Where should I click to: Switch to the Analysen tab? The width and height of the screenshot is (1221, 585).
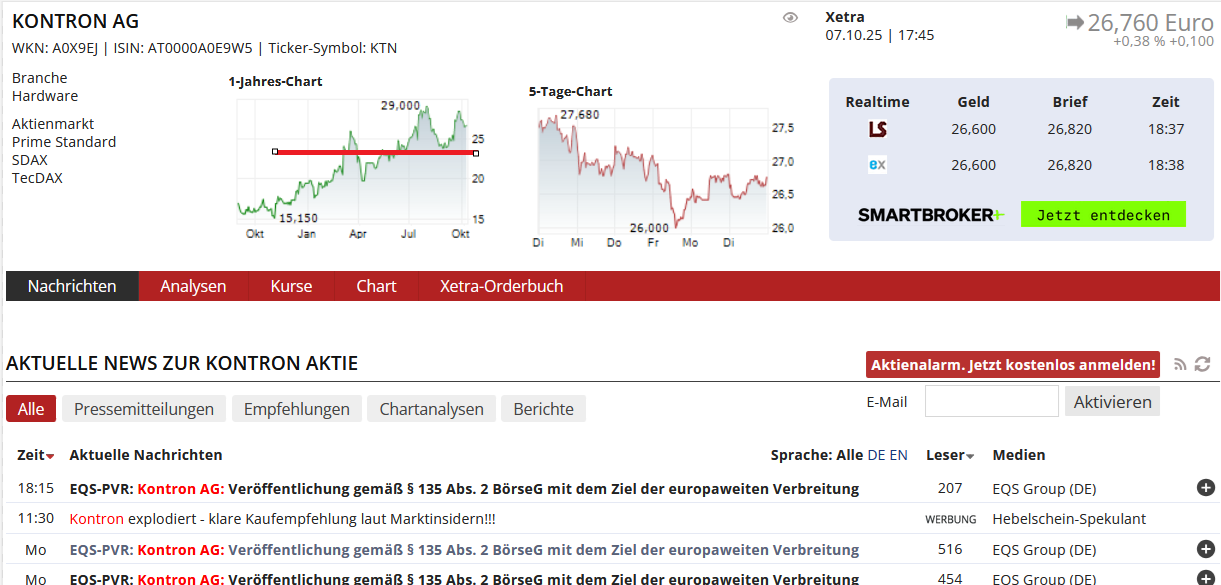193,285
